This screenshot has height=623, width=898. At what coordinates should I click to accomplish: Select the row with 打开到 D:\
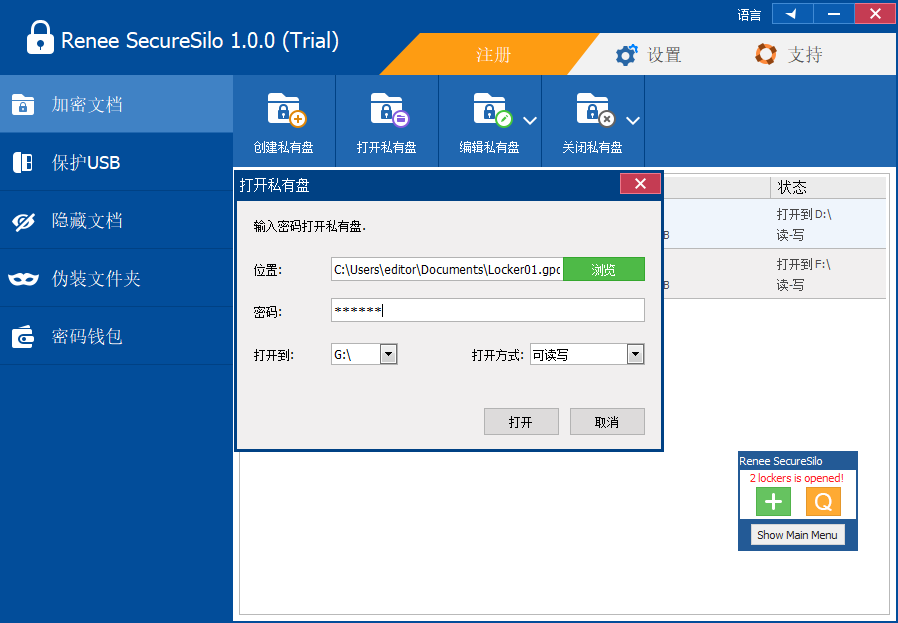(x=773, y=224)
